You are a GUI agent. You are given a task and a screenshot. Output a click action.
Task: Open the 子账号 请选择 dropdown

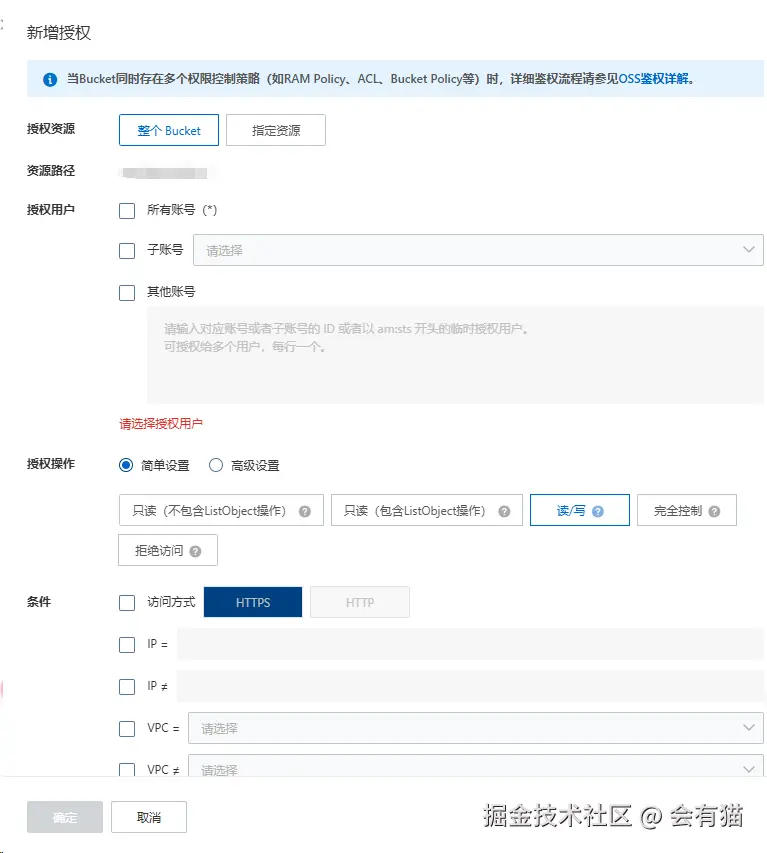pos(478,250)
